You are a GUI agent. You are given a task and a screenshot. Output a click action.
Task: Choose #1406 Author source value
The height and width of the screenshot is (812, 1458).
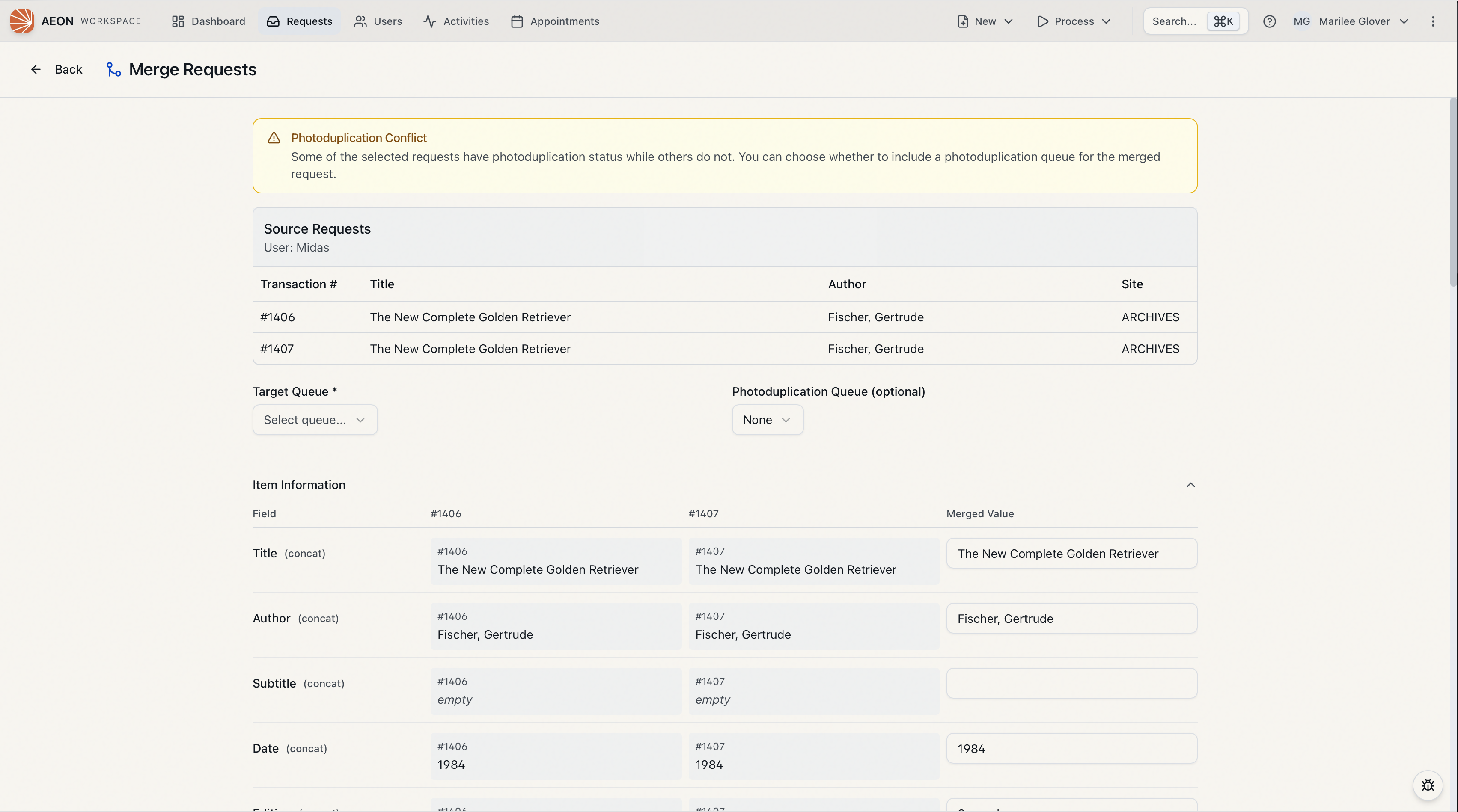click(x=556, y=626)
